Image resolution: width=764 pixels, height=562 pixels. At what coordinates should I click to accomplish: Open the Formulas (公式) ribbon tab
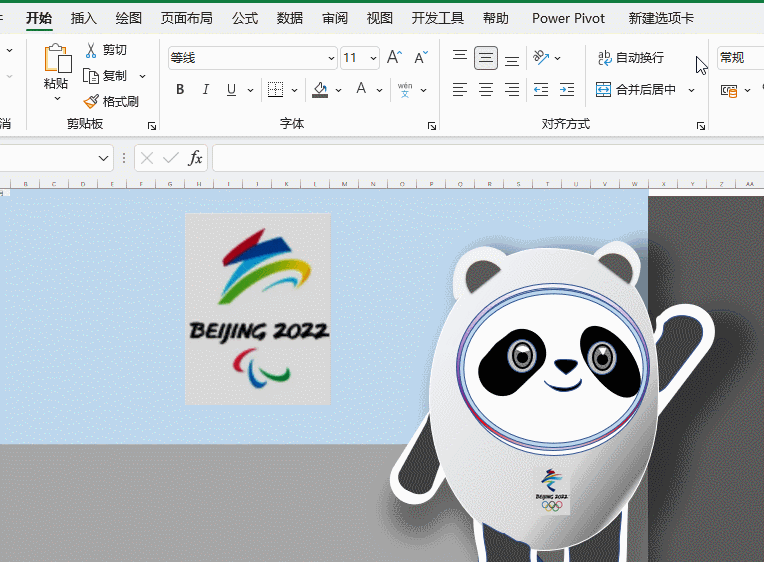pyautogui.click(x=245, y=18)
